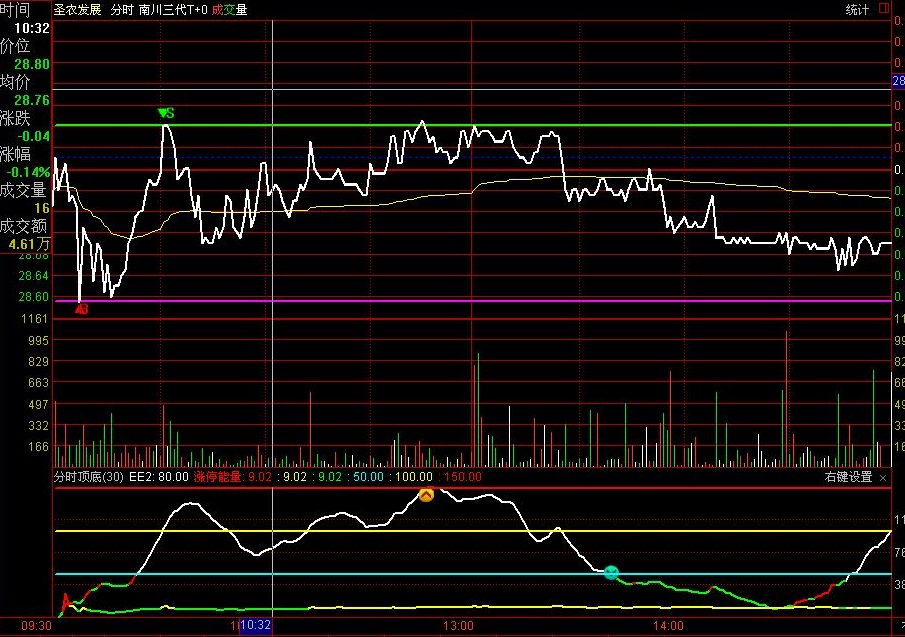Click the red B buy signal marker

(x=82, y=310)
